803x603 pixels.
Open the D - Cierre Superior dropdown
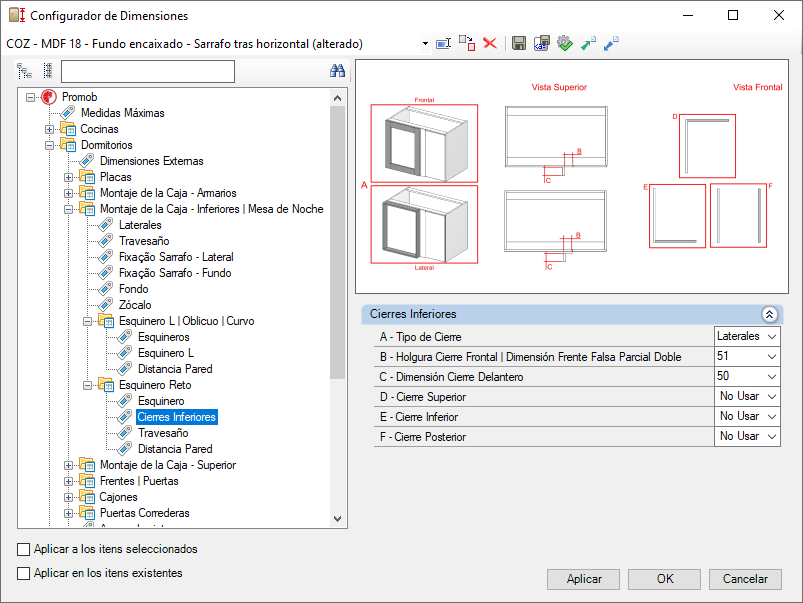coord(772,397)
